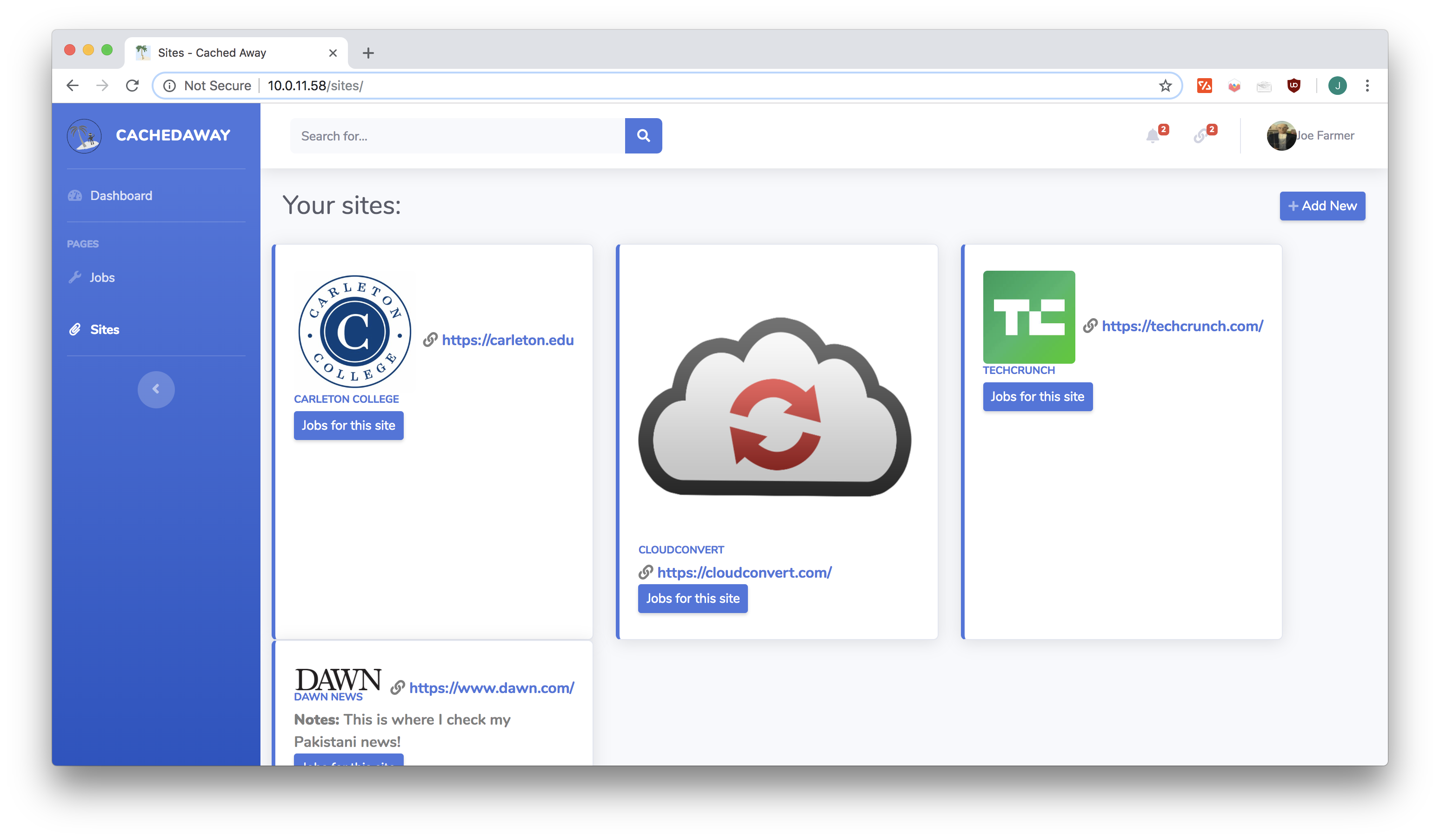The image size is (1440, 840).
Task: Open the https://techcrunch.com/ link
Action: click(x=1182, y=326)
